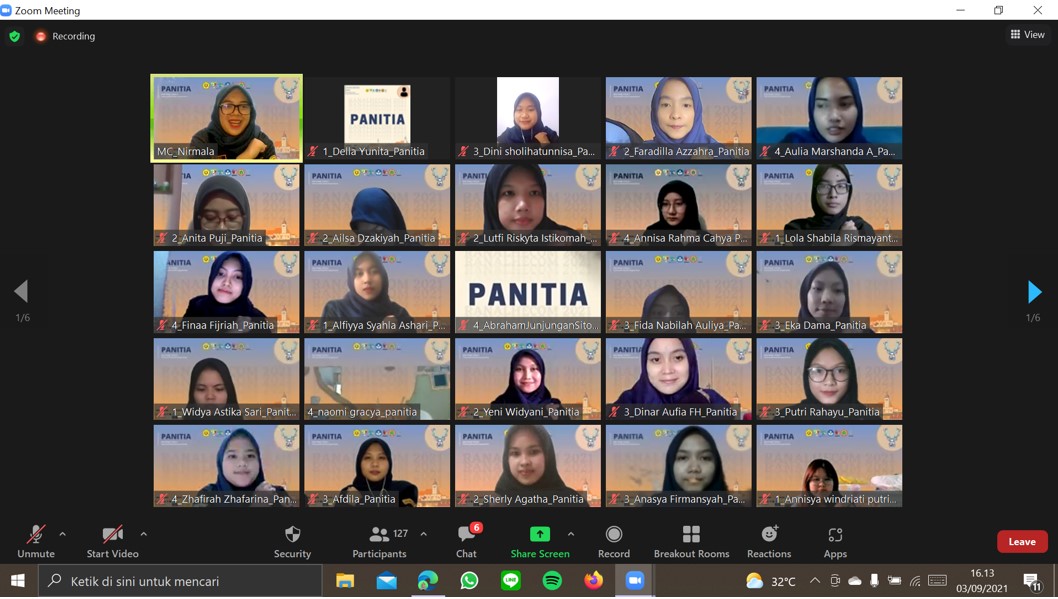Expand the Share Screen options chevron

(x=570, y=533)
